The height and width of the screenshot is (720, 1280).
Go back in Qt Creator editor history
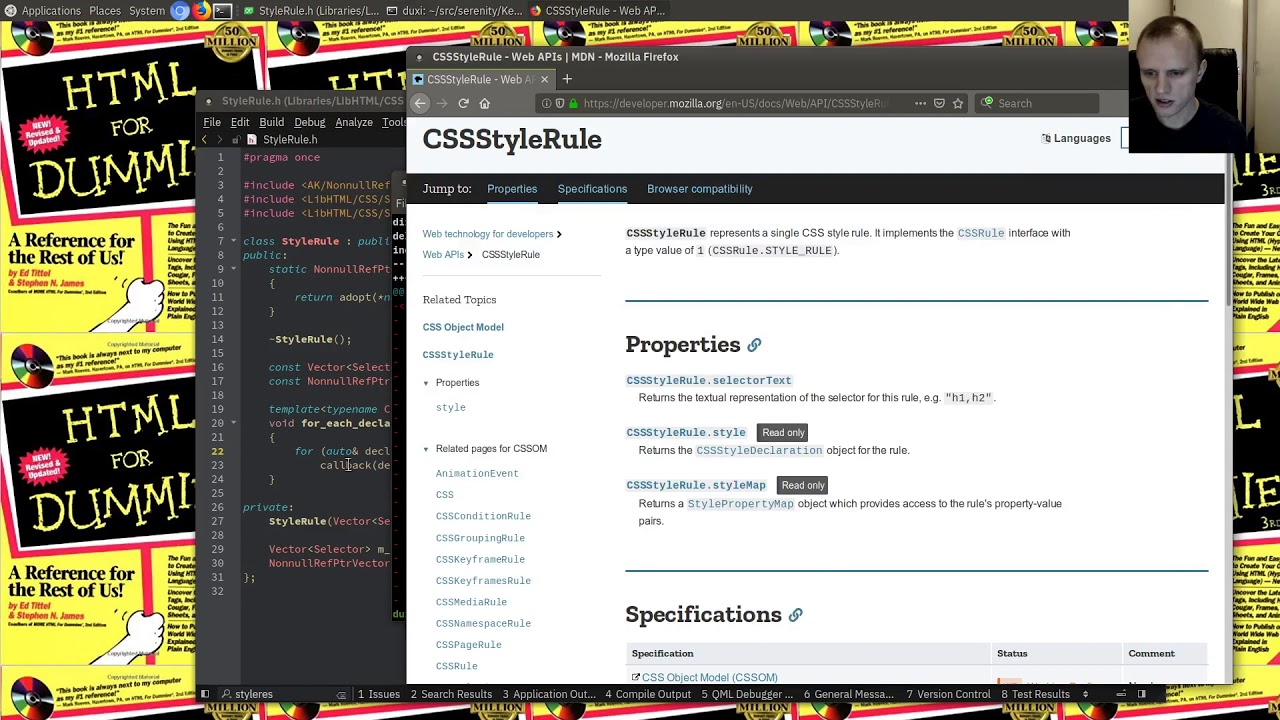tap(204, 140)
